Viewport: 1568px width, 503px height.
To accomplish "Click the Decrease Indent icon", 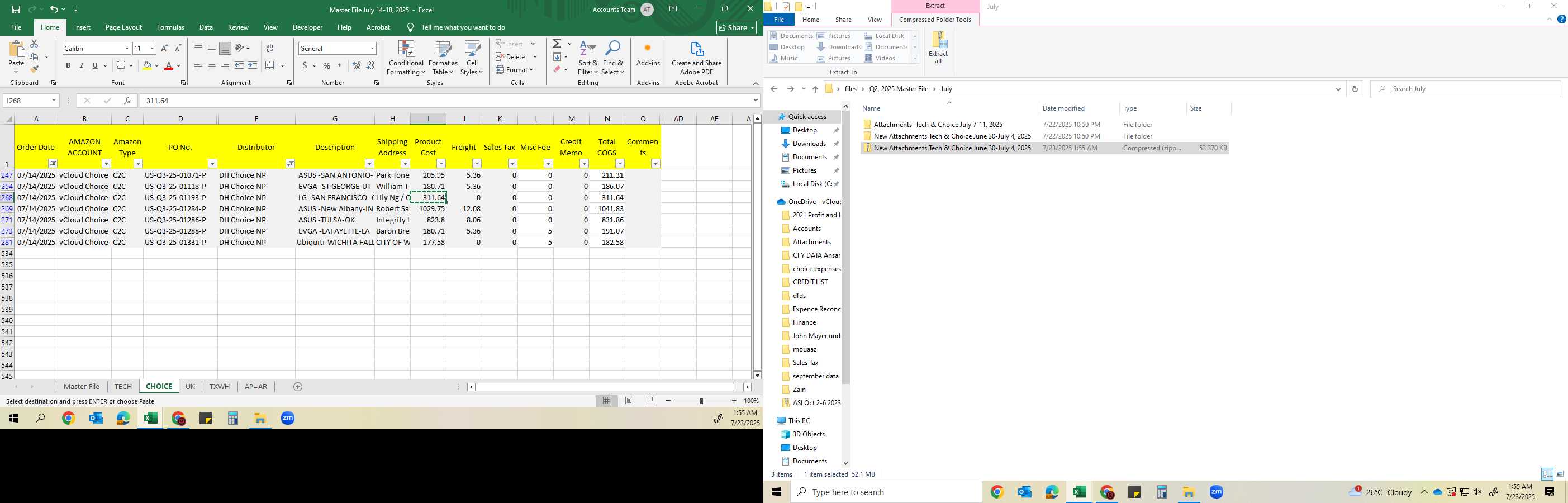I will point(239,65).
